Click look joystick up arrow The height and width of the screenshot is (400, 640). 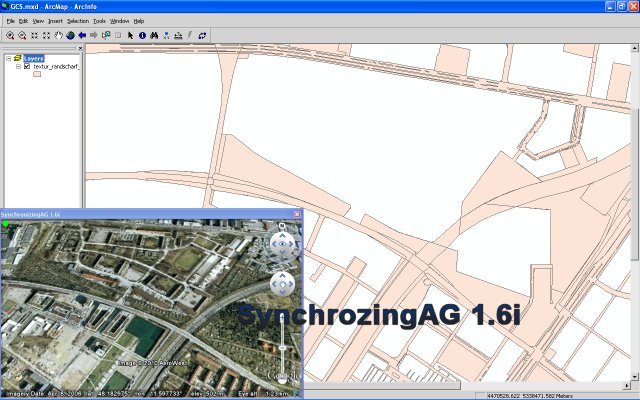tap(282, 236)
